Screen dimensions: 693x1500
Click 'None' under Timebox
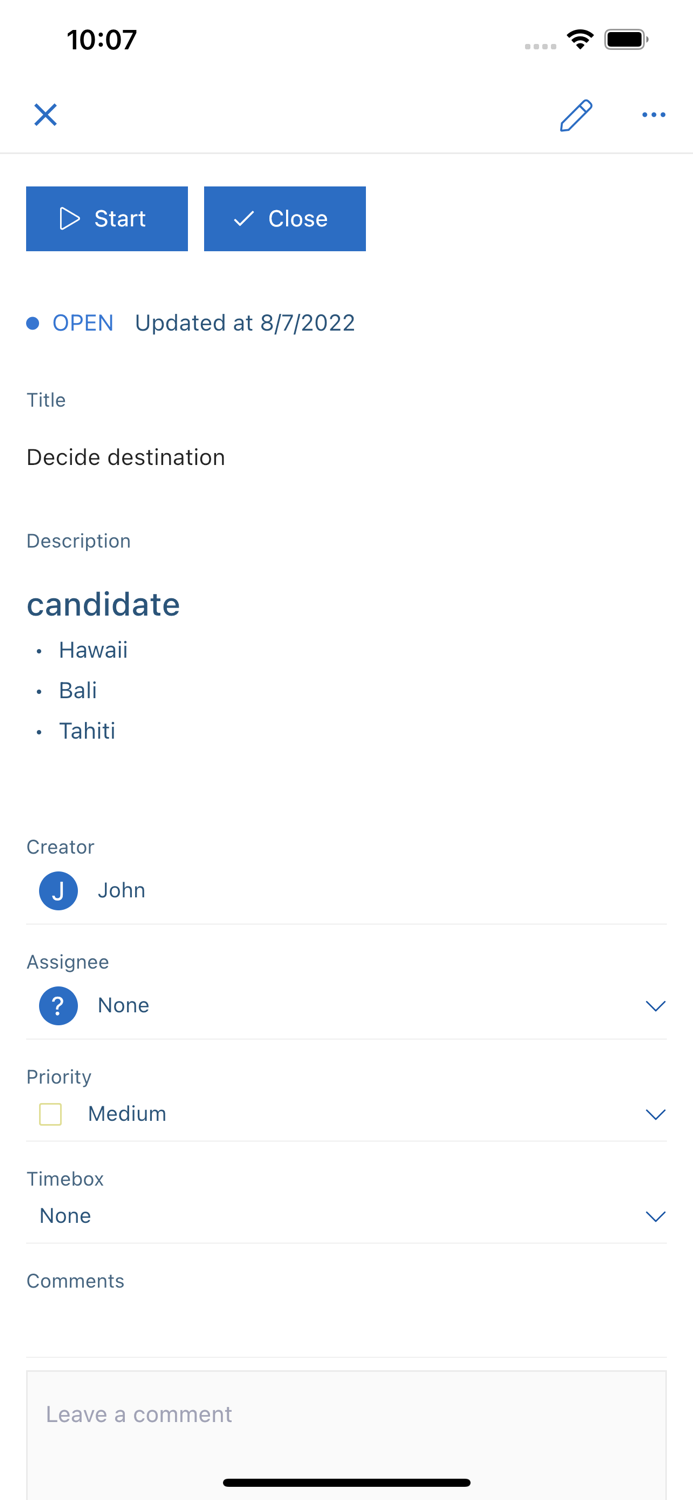coord(64,1216)
